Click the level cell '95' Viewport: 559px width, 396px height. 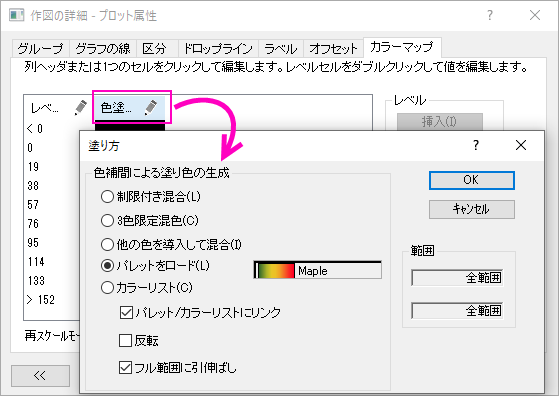coord(33,243)
